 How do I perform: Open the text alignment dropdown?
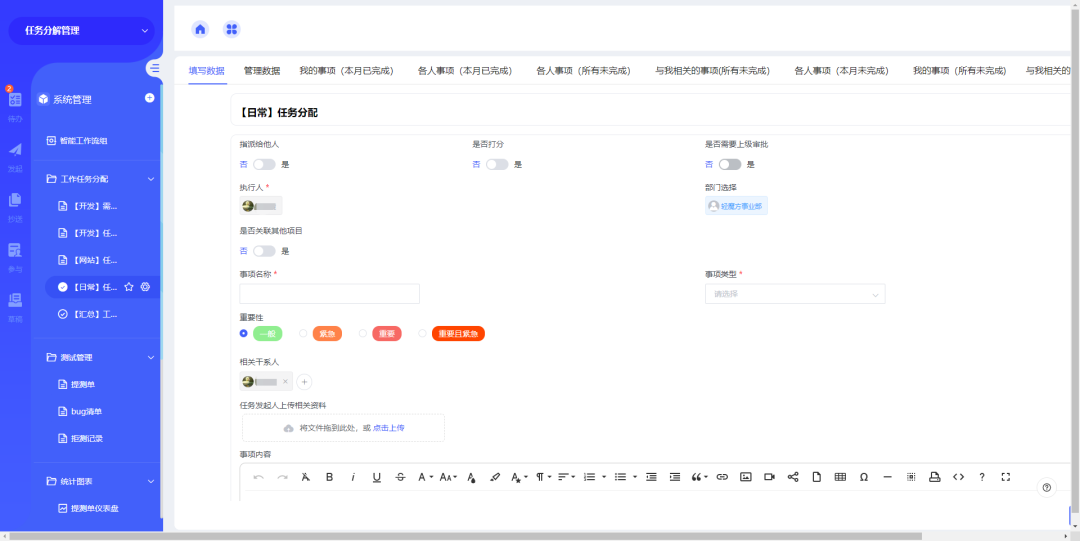[567, 477]
